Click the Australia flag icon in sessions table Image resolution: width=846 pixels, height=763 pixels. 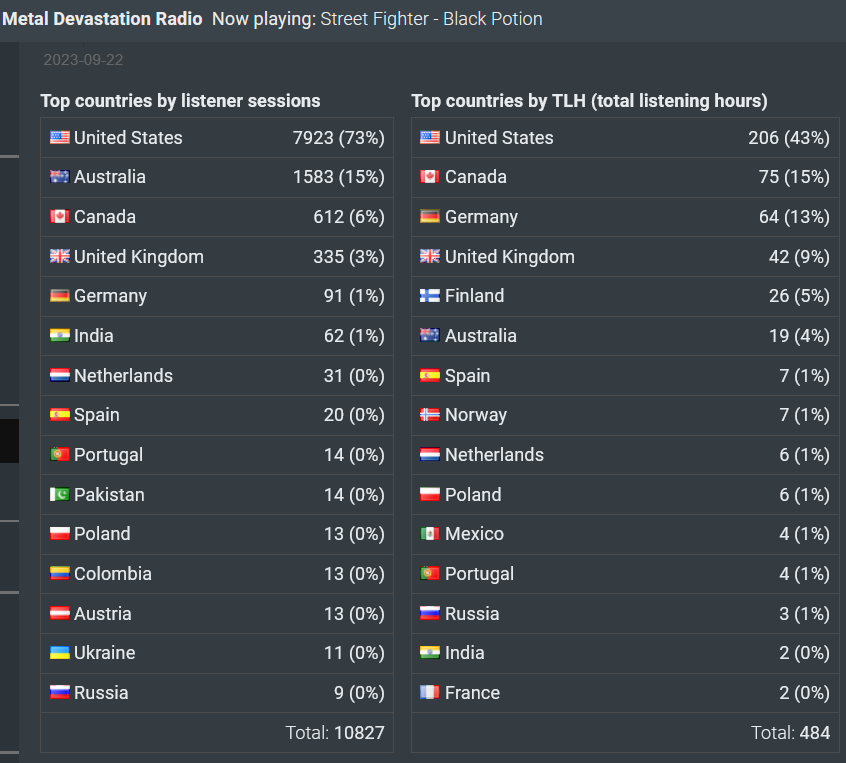tap(60, 177)
